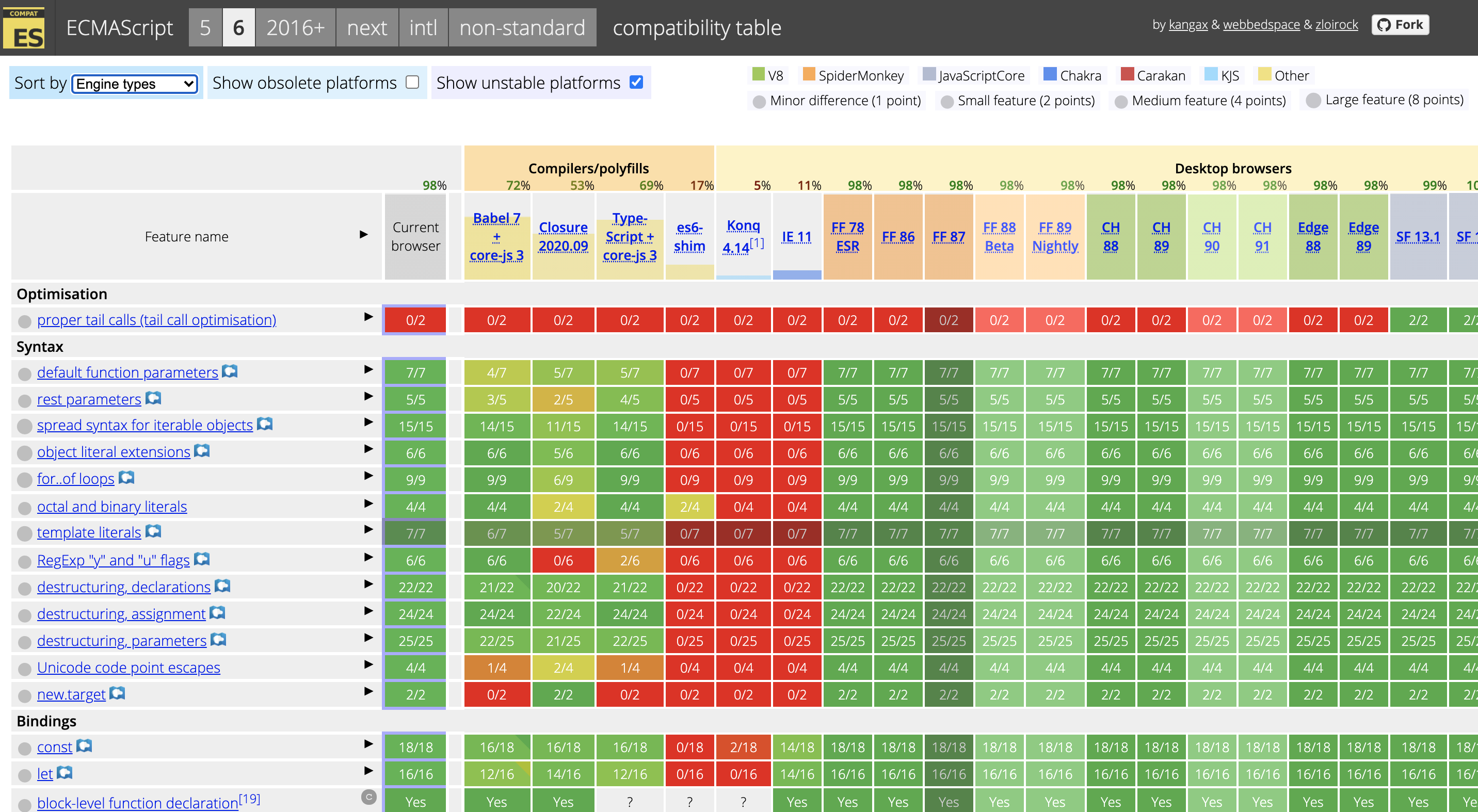Screen dimensions: 1478x812
Task: Open MDN icon next to let
Action: pyautogui.click(x=65, y=772)
